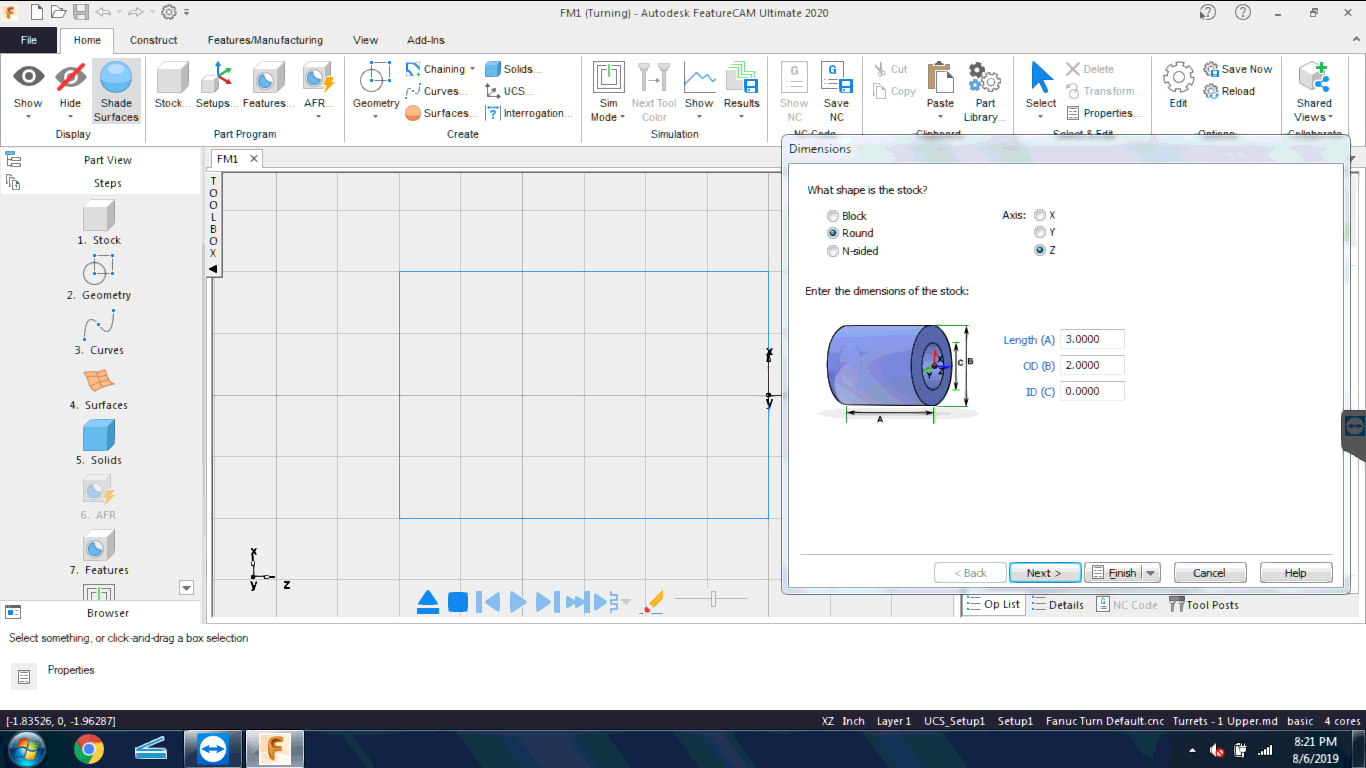Click the Sim Mode icon
This screenshot has width=1366, height=768.
(x=608, y=78)
